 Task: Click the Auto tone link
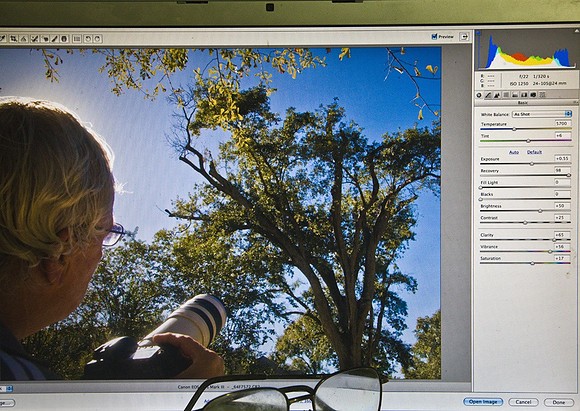(x=514, y=152)
